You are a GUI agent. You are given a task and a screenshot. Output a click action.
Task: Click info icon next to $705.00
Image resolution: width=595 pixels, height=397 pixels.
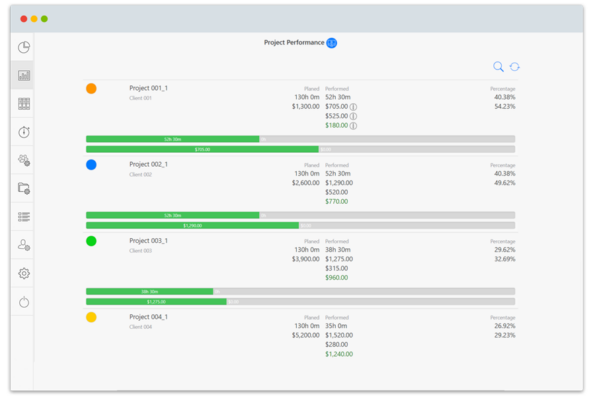[353, 107]
